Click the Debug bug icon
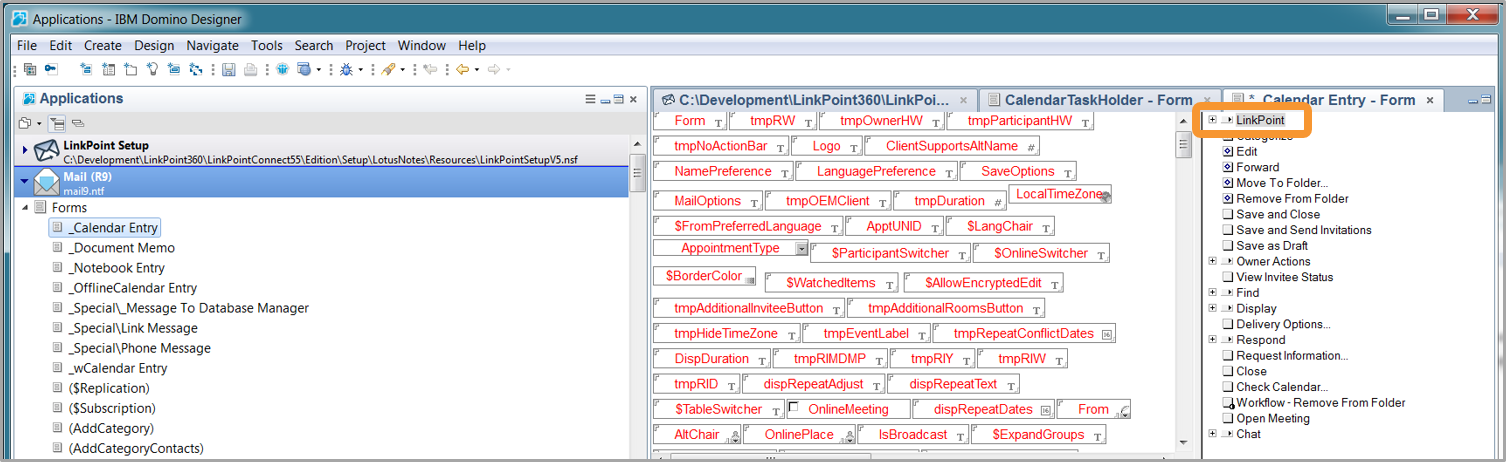Viewport: 1506px width, 462px height. click(x=346, y=69)
